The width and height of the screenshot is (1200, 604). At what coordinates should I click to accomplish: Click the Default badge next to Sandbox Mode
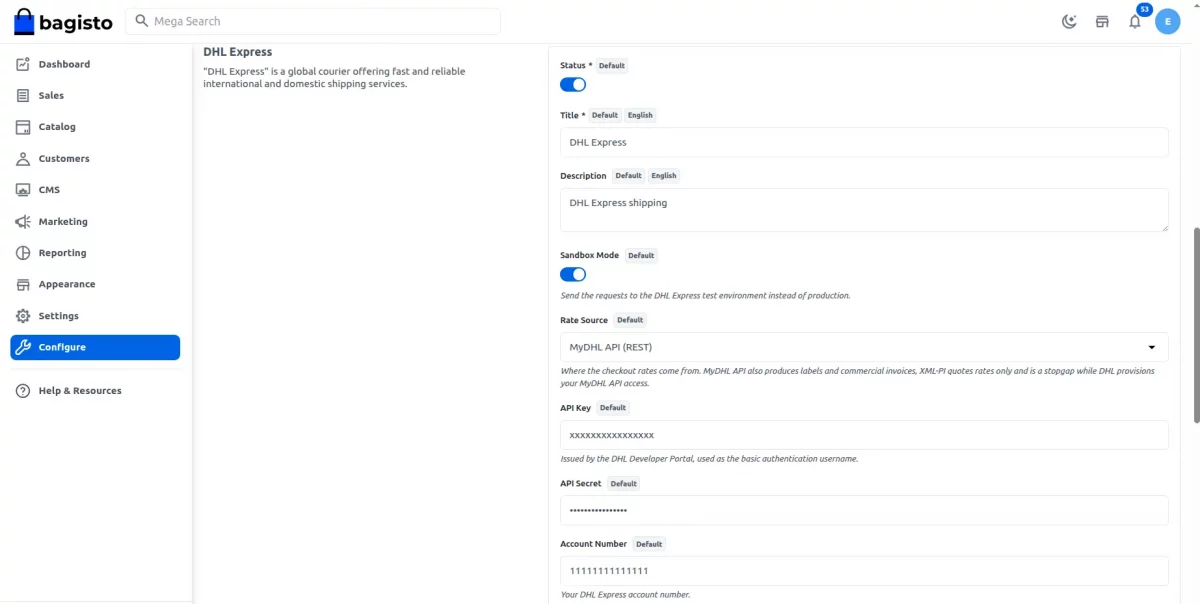click(641, 256)
